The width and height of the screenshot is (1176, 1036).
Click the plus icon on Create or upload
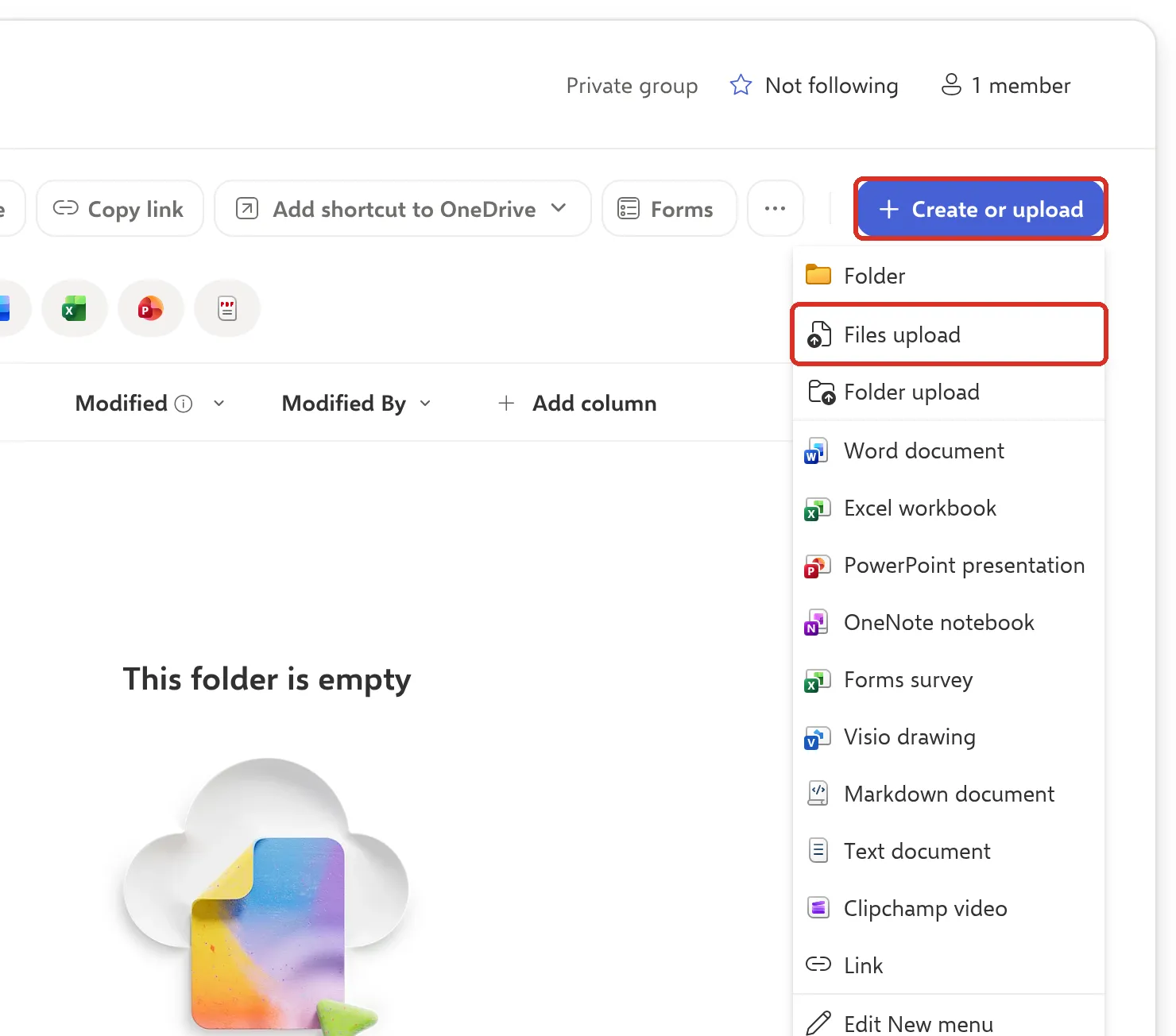[x=889, y=209]
